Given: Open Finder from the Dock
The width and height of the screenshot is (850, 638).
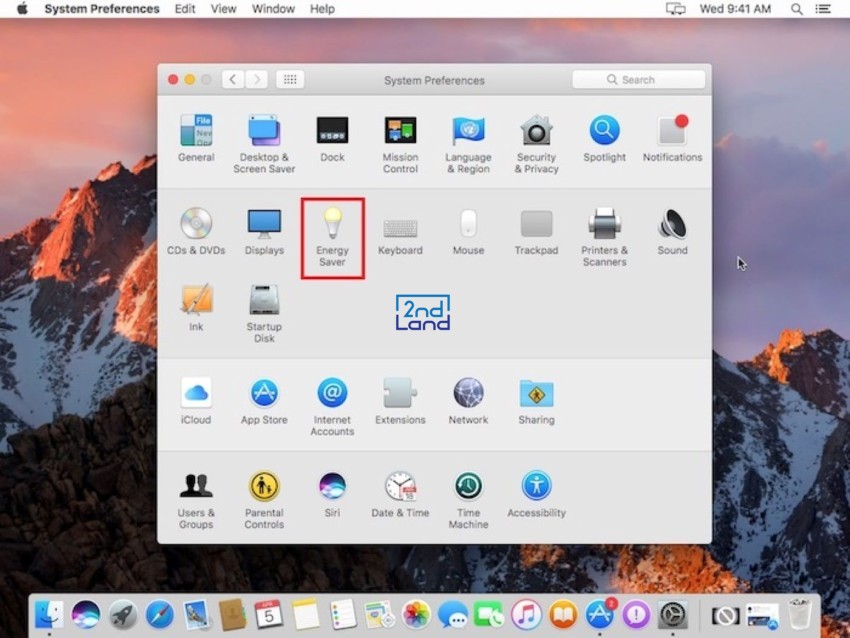Looking at the screenshot, I should click(49, 615).
